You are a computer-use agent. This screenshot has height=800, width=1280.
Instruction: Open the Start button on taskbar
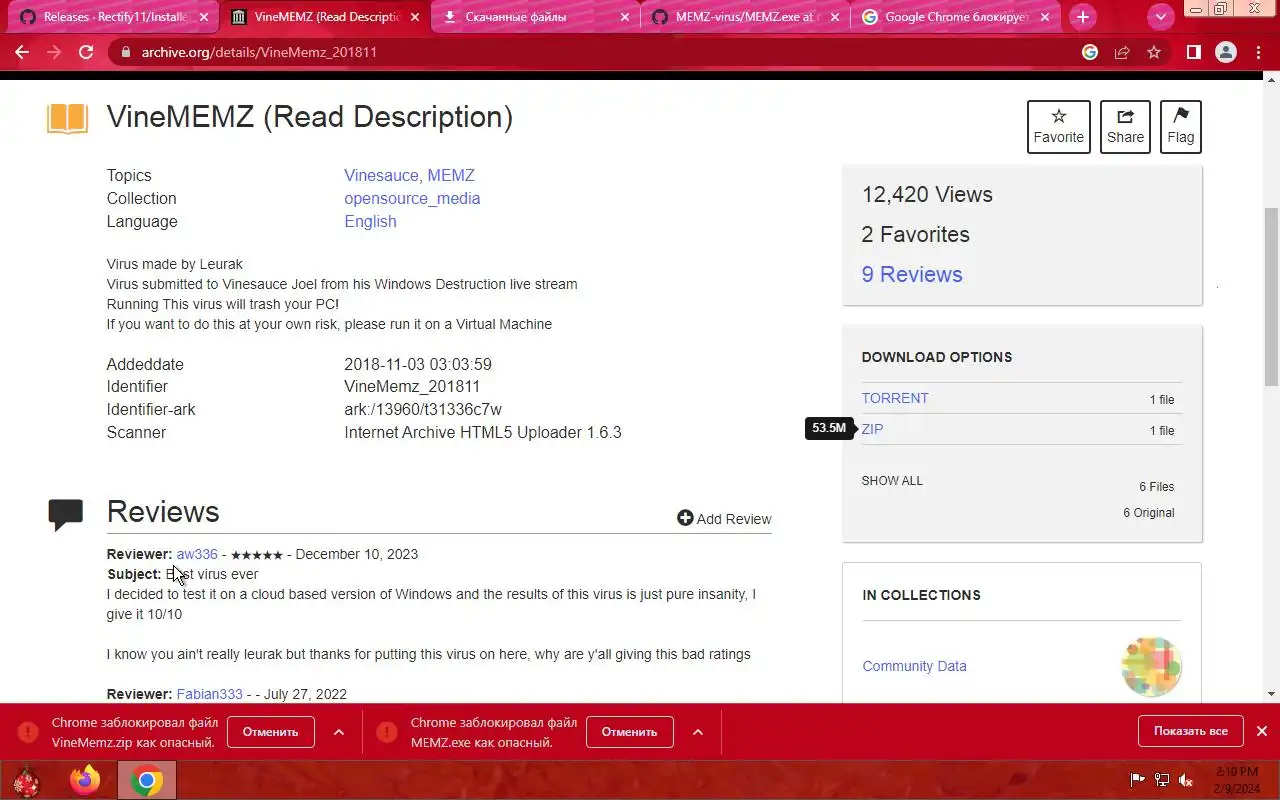tap(25, 780)
